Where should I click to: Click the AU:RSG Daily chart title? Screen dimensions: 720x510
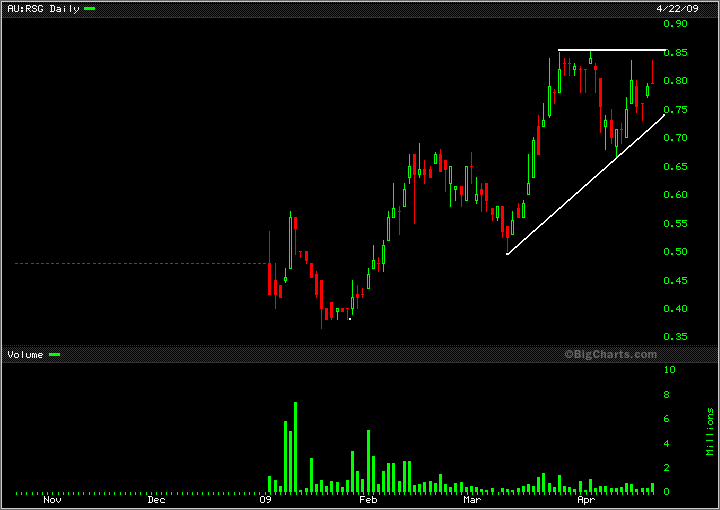tap(43, 9)
